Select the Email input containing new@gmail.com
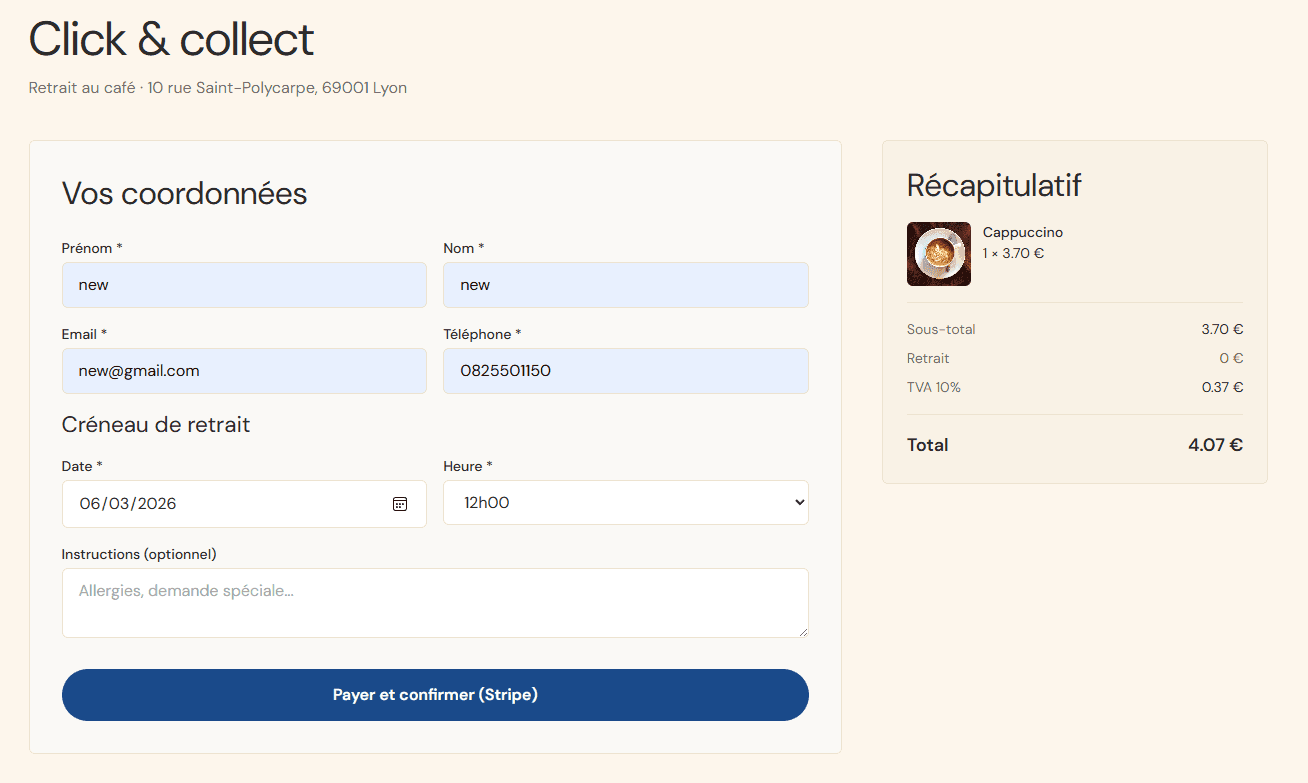1308x783 pixels. (244, 371)
